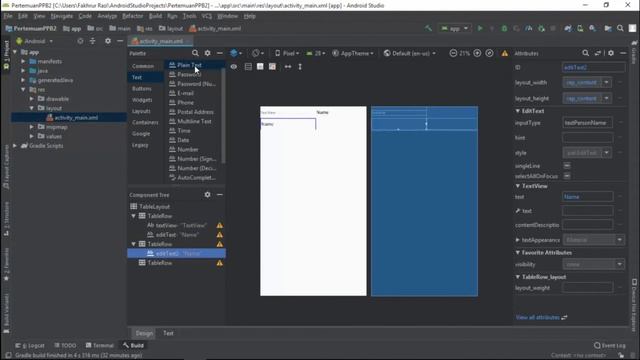Click Zoom to Fit Screen icon
The width and height of the screenshot is (640, 360).
coord(489,53)
